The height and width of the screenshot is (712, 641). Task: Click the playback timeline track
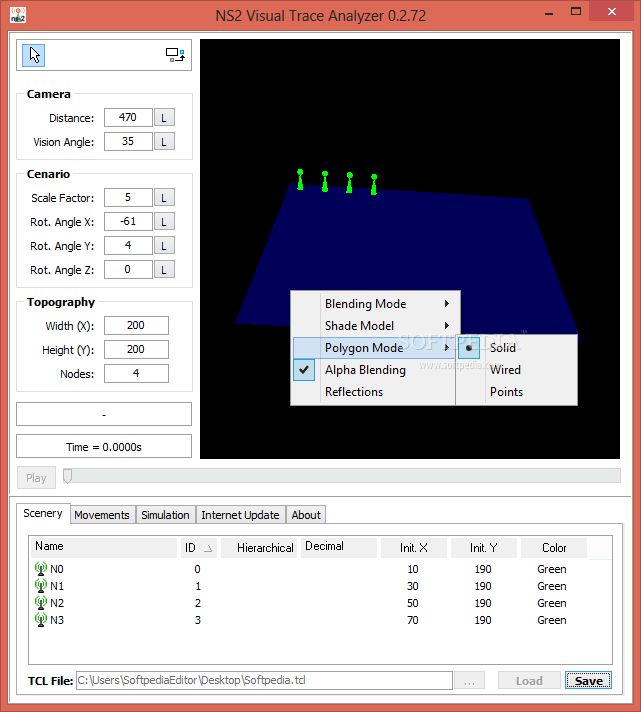coord(341,475)
